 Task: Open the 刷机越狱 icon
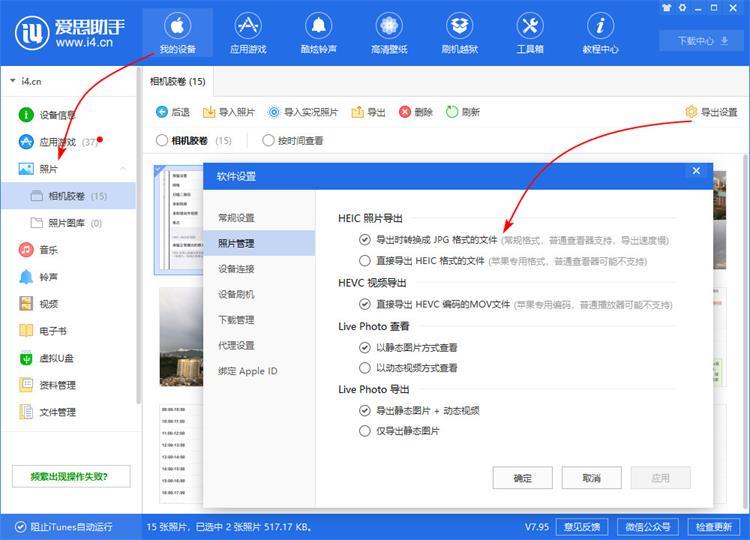pos(459,26)
